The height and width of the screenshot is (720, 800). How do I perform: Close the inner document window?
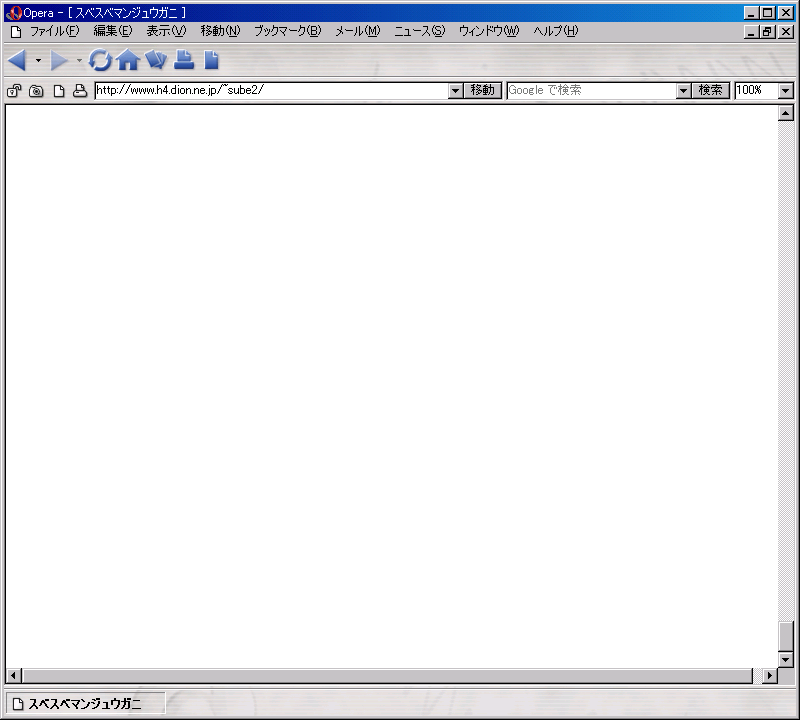point(786,32)
